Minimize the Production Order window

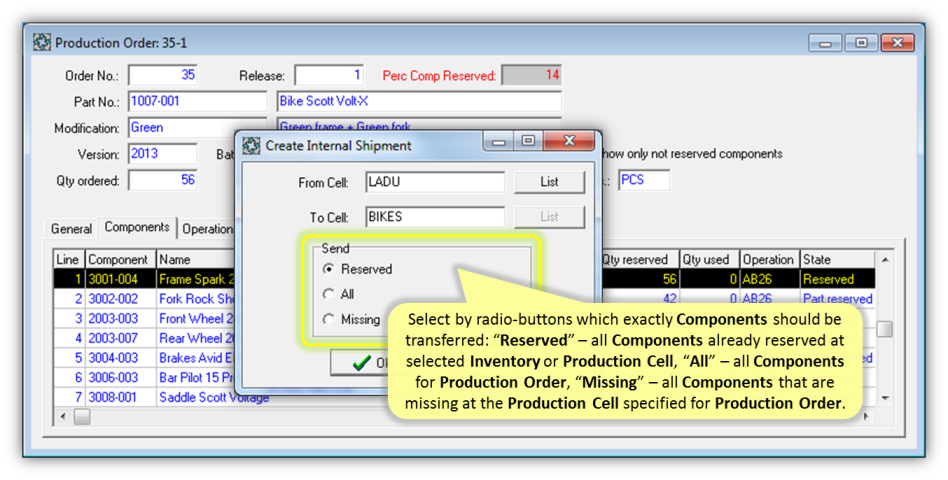tap(826, 43)
